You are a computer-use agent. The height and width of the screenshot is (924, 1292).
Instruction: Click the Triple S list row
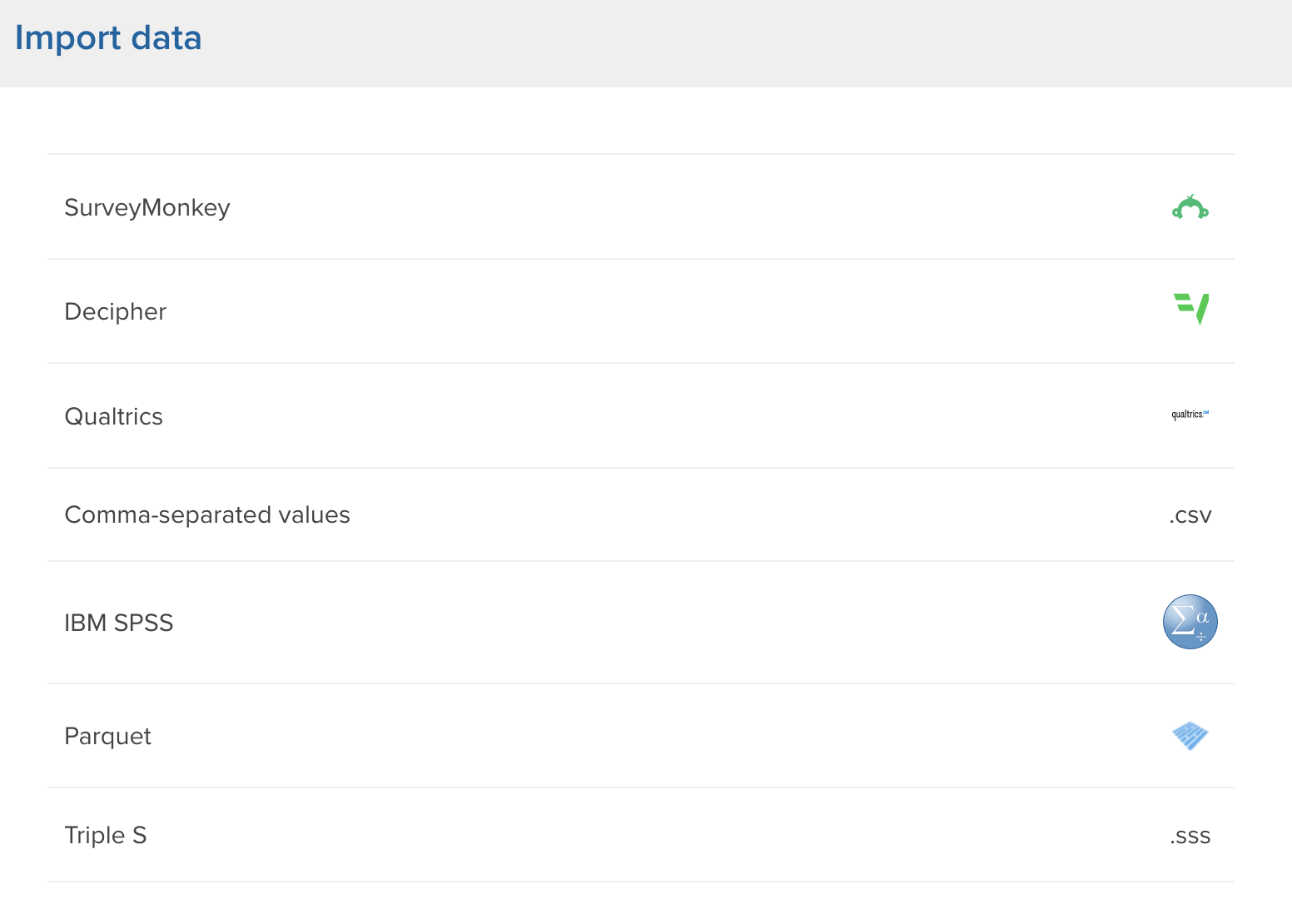[x=641, y=835]
